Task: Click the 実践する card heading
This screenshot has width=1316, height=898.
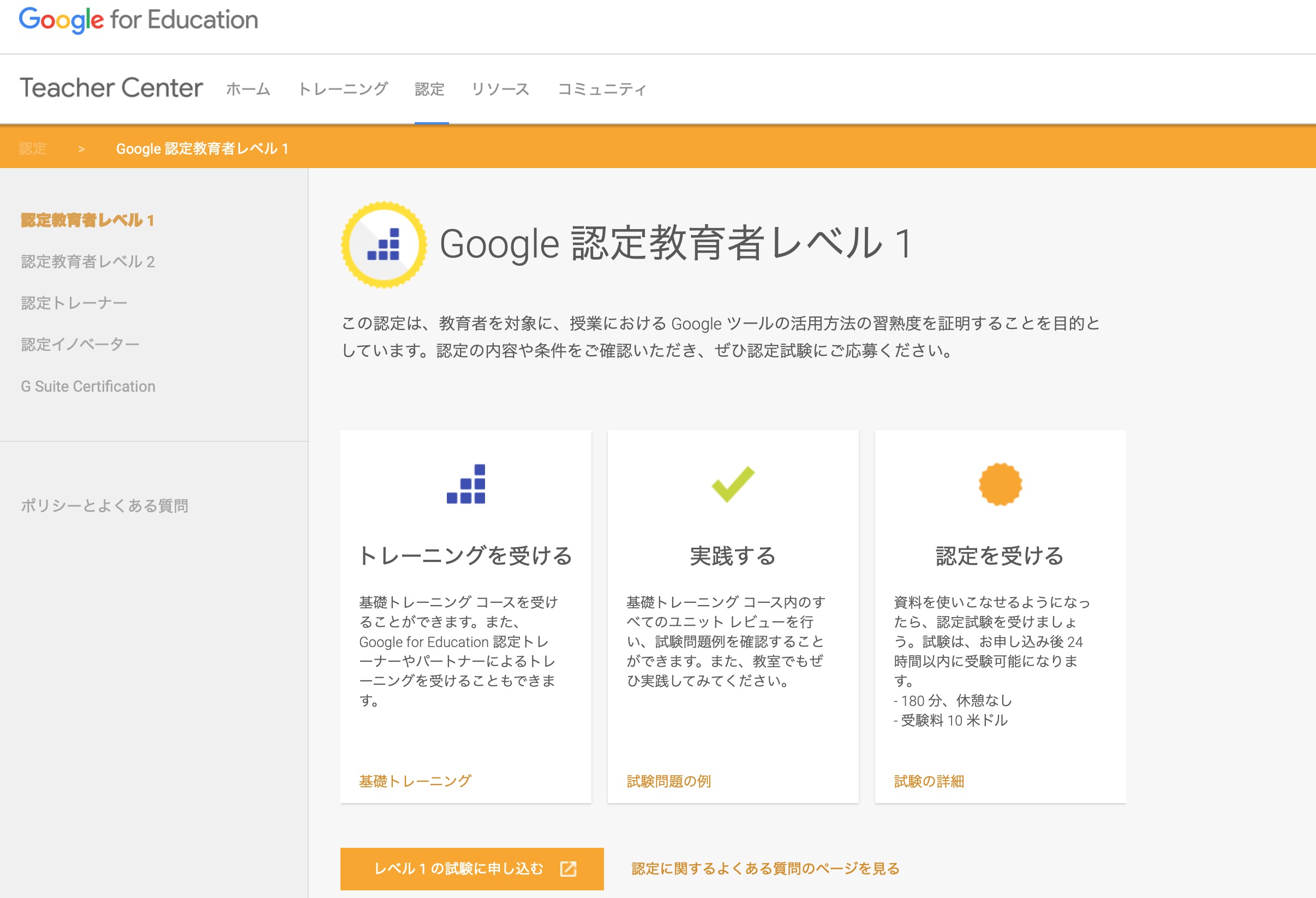Action: coord(733,555)
